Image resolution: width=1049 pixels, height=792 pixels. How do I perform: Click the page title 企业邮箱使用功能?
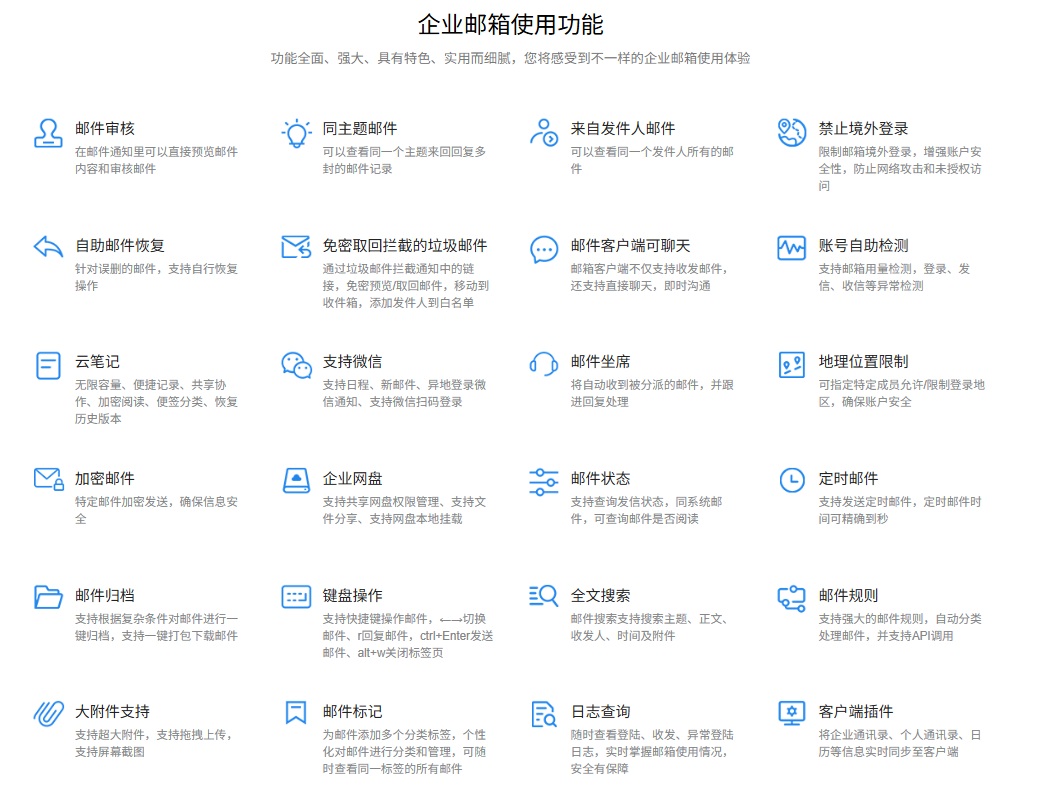(x=511, y=25)
